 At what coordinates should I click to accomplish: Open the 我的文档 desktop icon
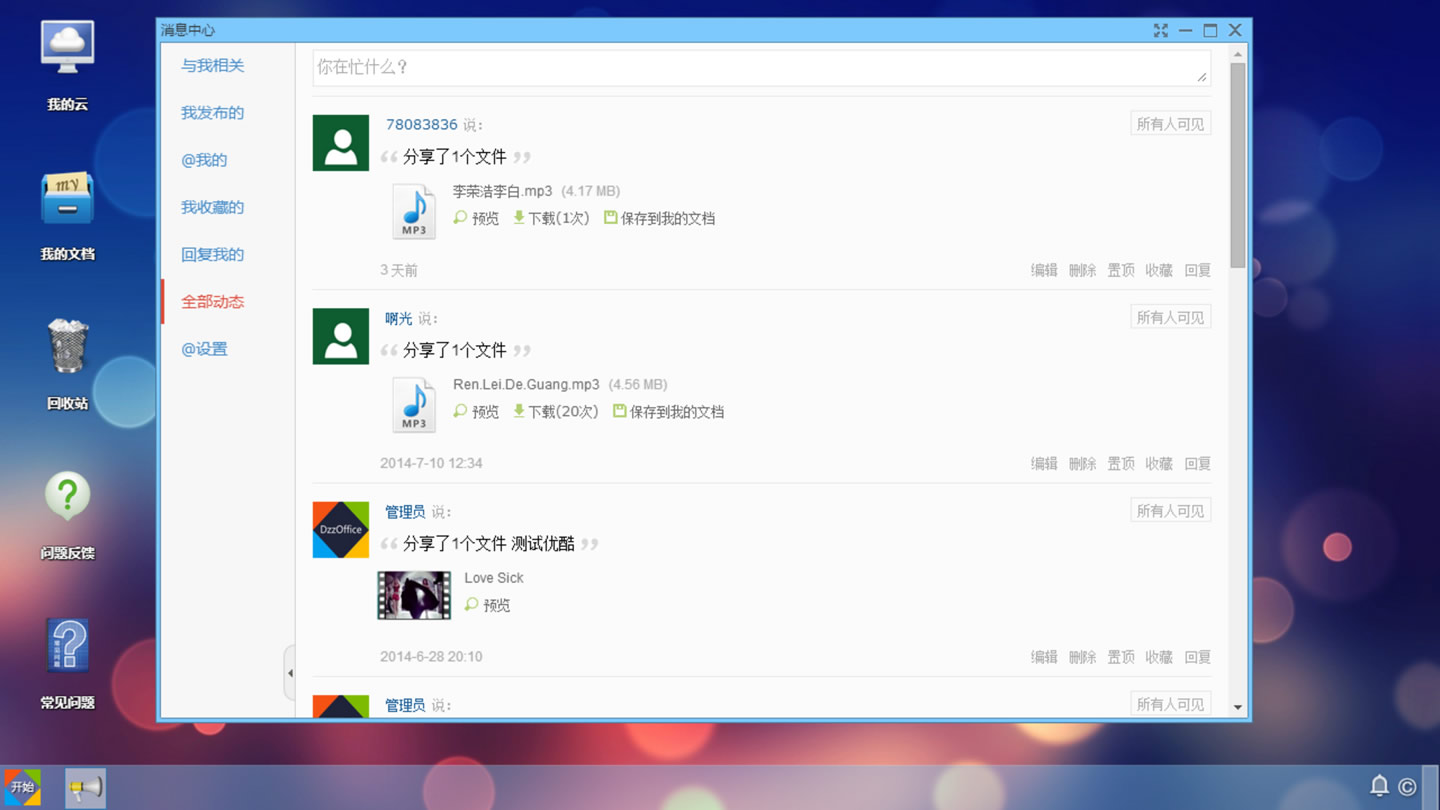[x=67, y=215]
